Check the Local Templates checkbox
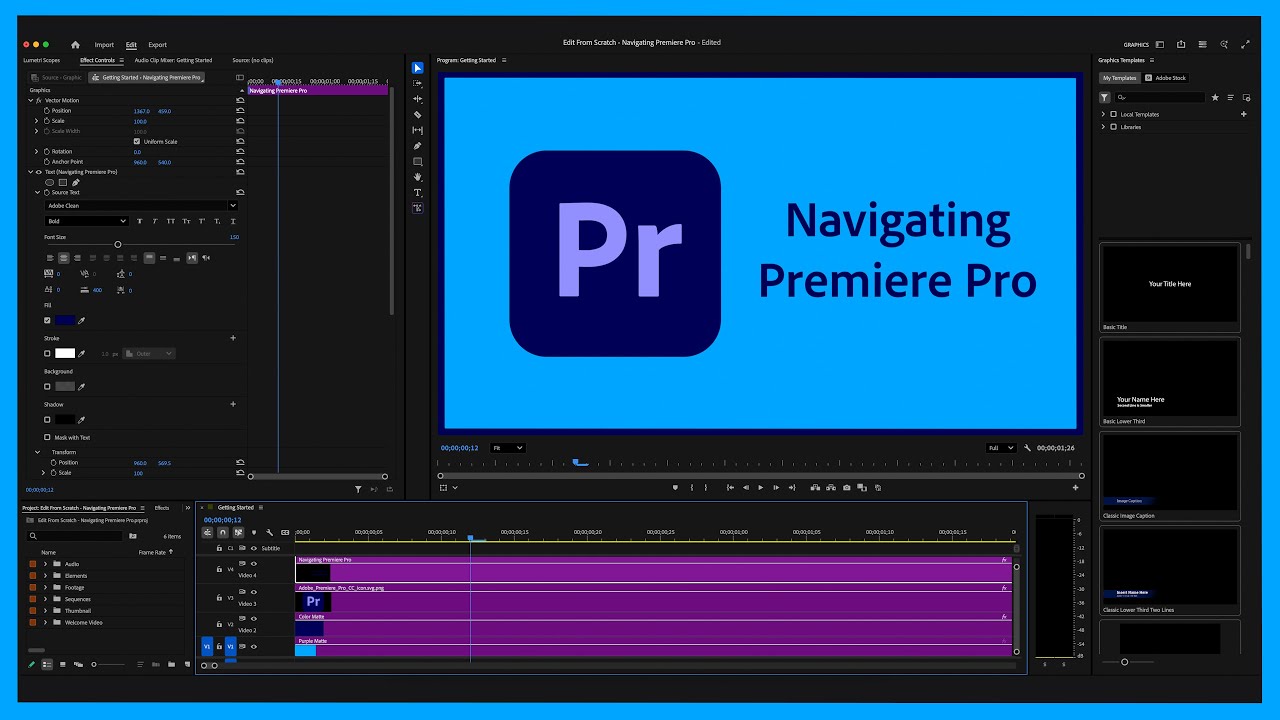The width and height of the screenshot is (1280, 720). (x=1113, y=114)
